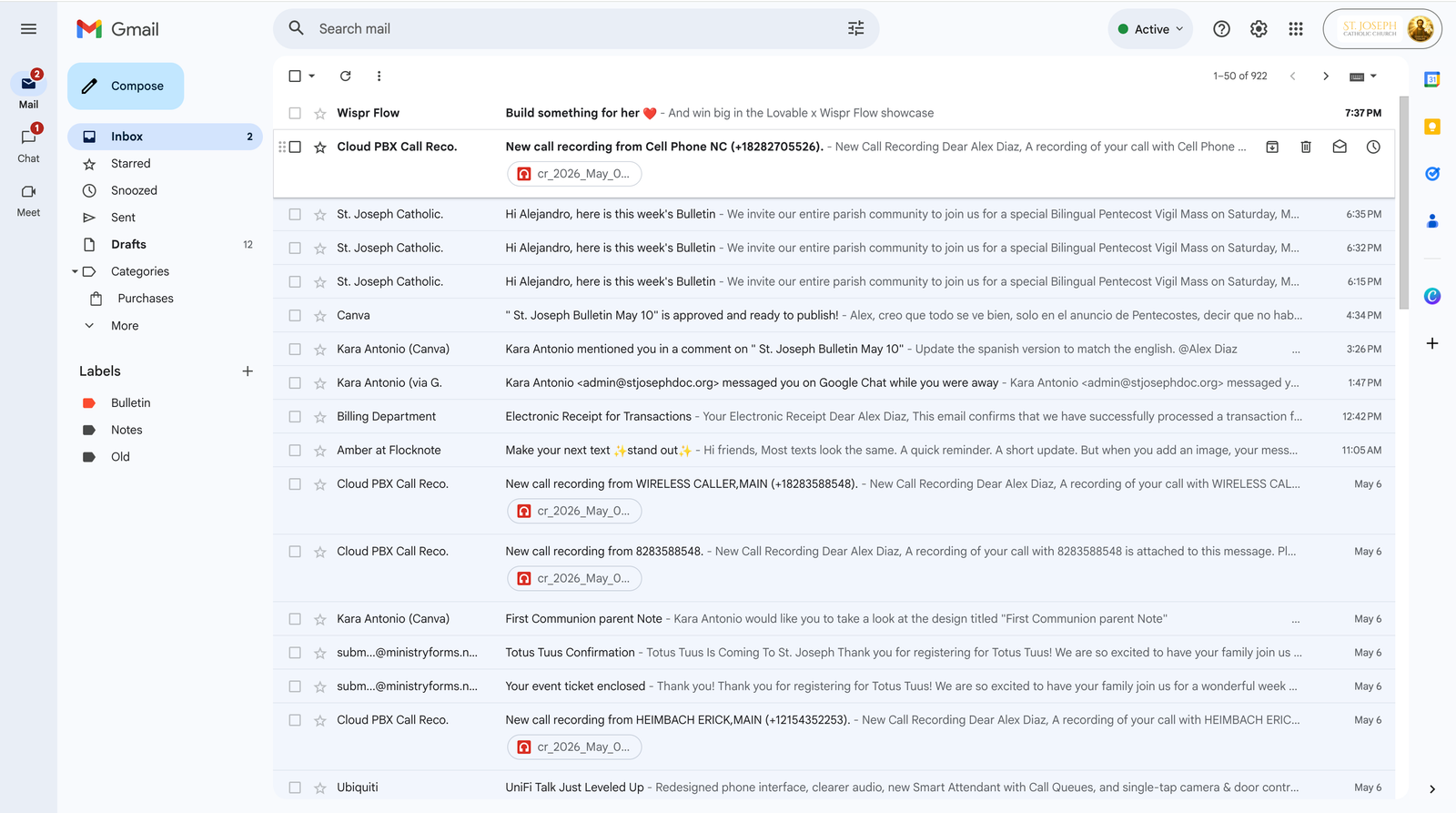This screenshot has width=1456, height=813.
Task: Click the Gmail logo
Action: point(117,29)
